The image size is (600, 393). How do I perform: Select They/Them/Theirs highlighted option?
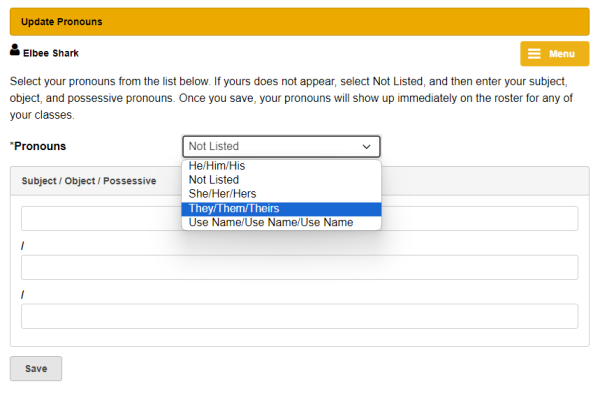point(281,209)
